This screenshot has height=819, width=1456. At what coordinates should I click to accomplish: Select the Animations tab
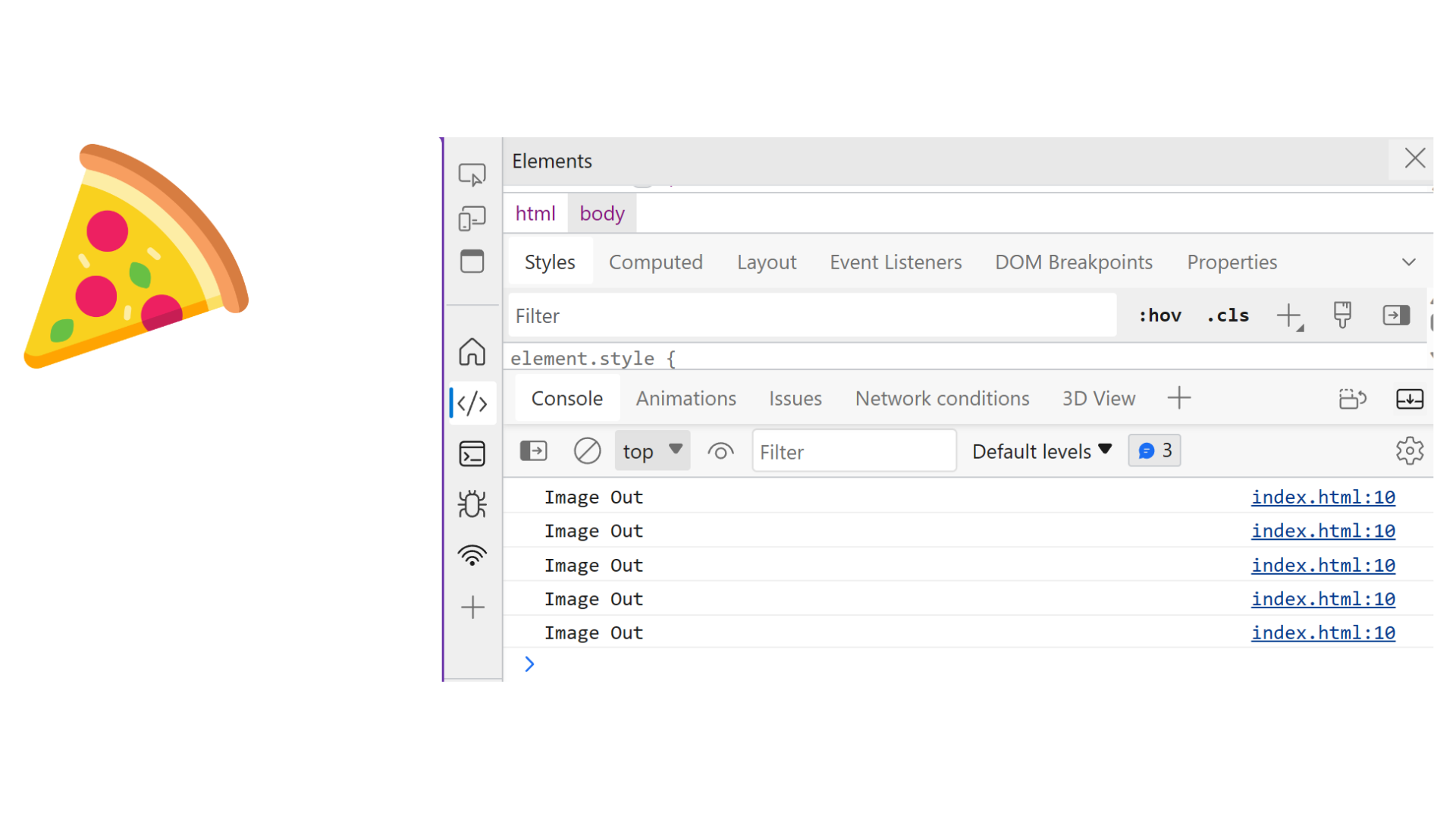pyautogui.click(x=685, y=398)
